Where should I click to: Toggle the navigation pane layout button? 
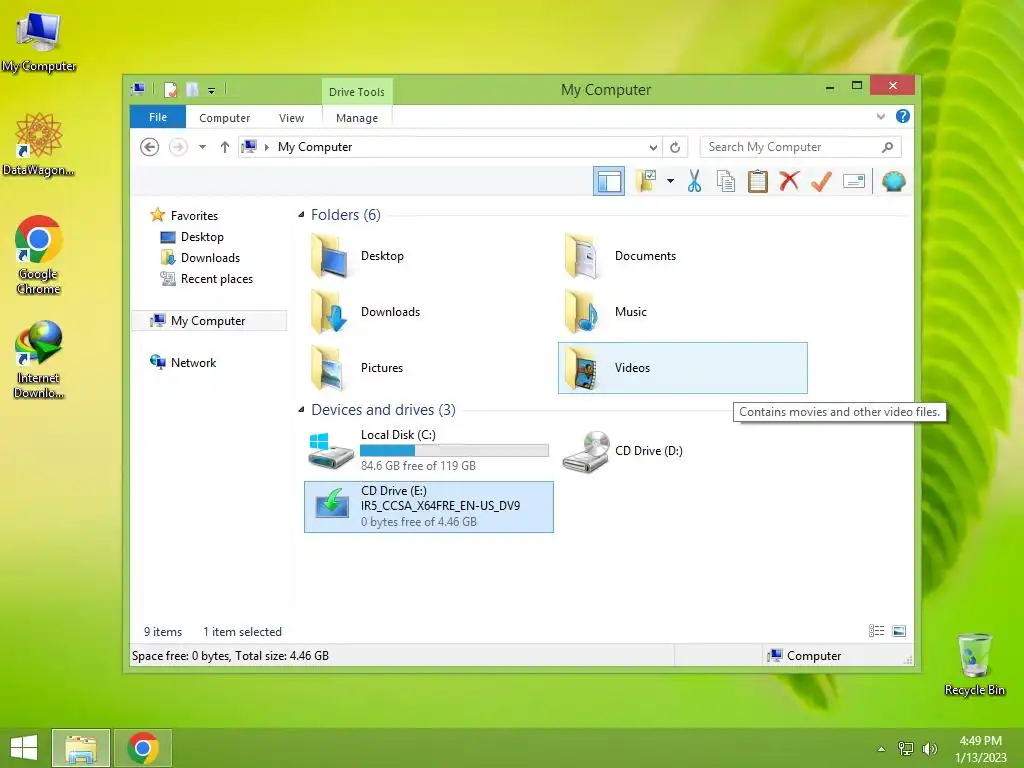click(609, 181)
